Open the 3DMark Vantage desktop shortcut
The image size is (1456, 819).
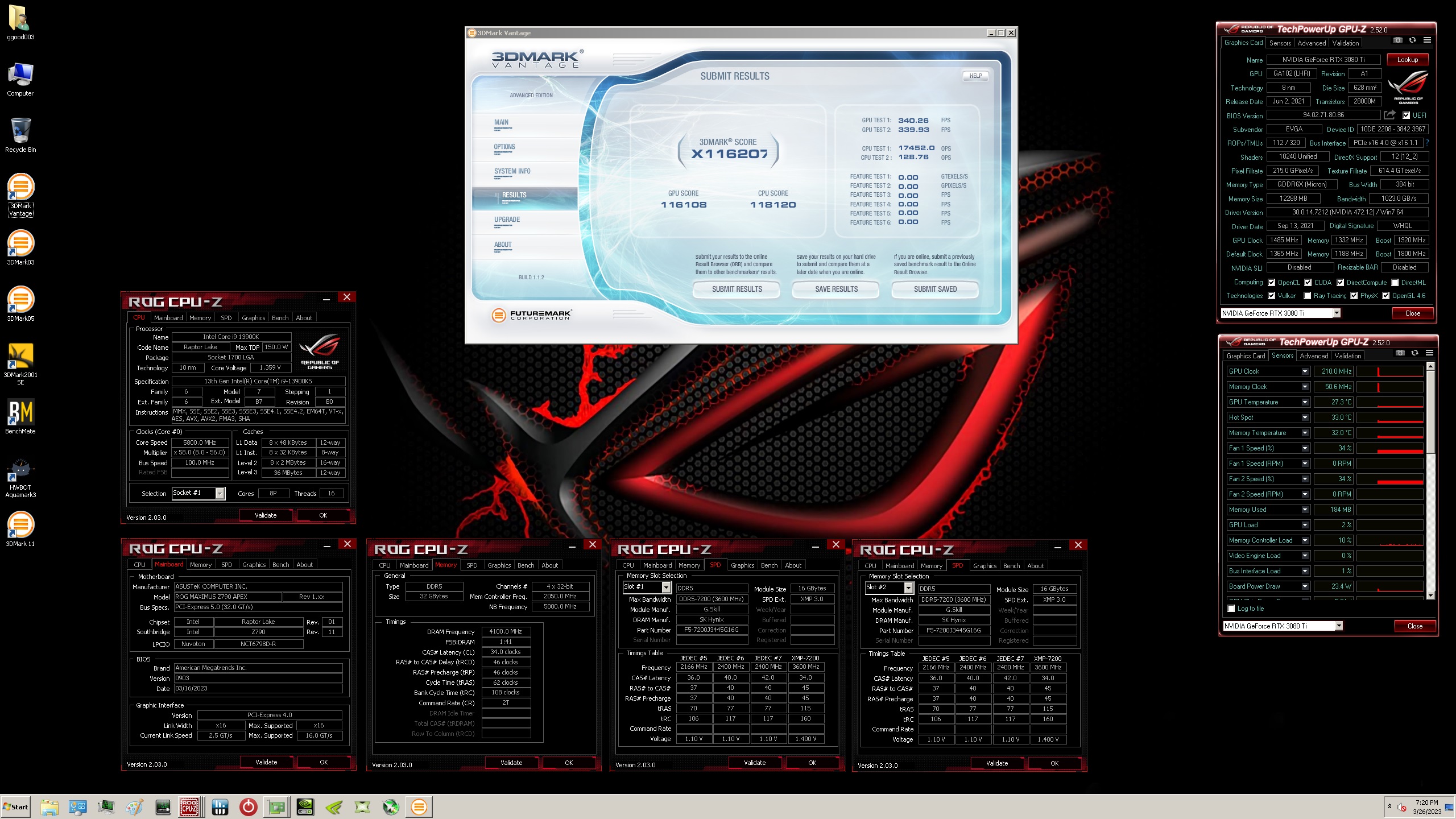tap(20, 195)
